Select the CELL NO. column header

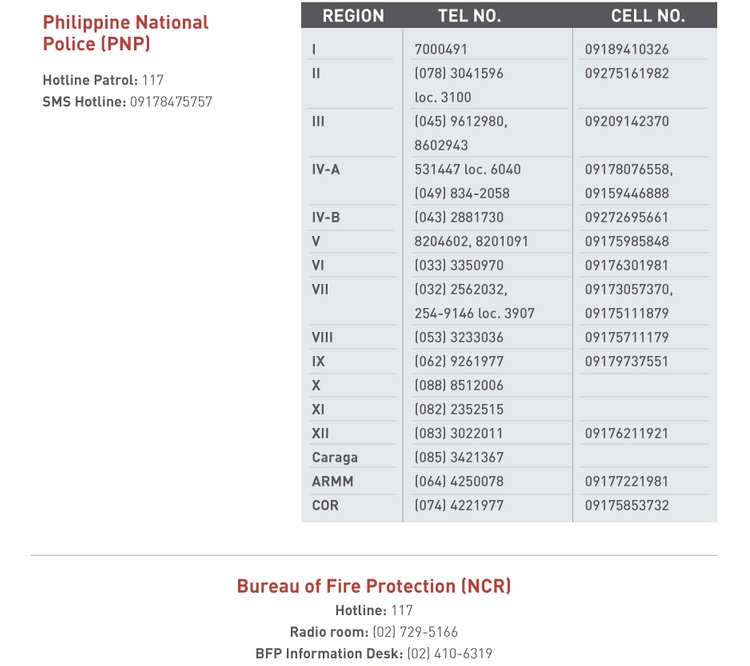(x=648, y=16)
